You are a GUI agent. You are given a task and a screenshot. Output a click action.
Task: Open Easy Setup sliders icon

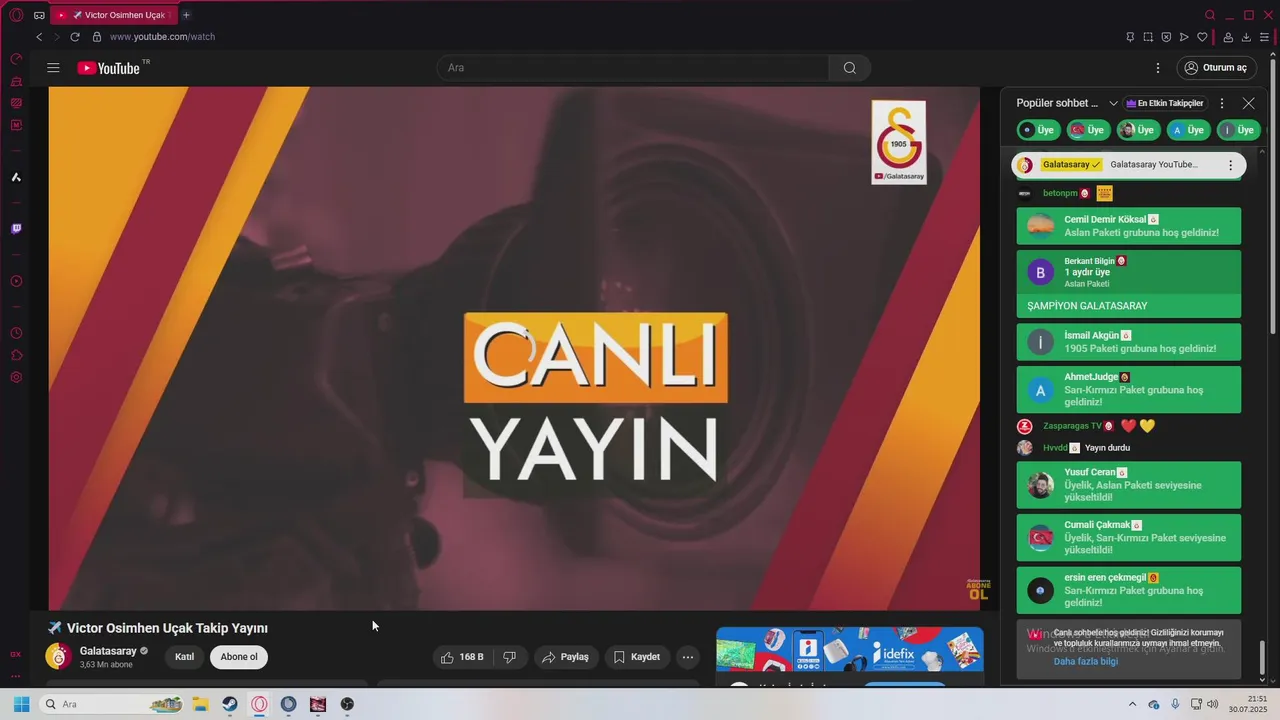click(1264, 37)
